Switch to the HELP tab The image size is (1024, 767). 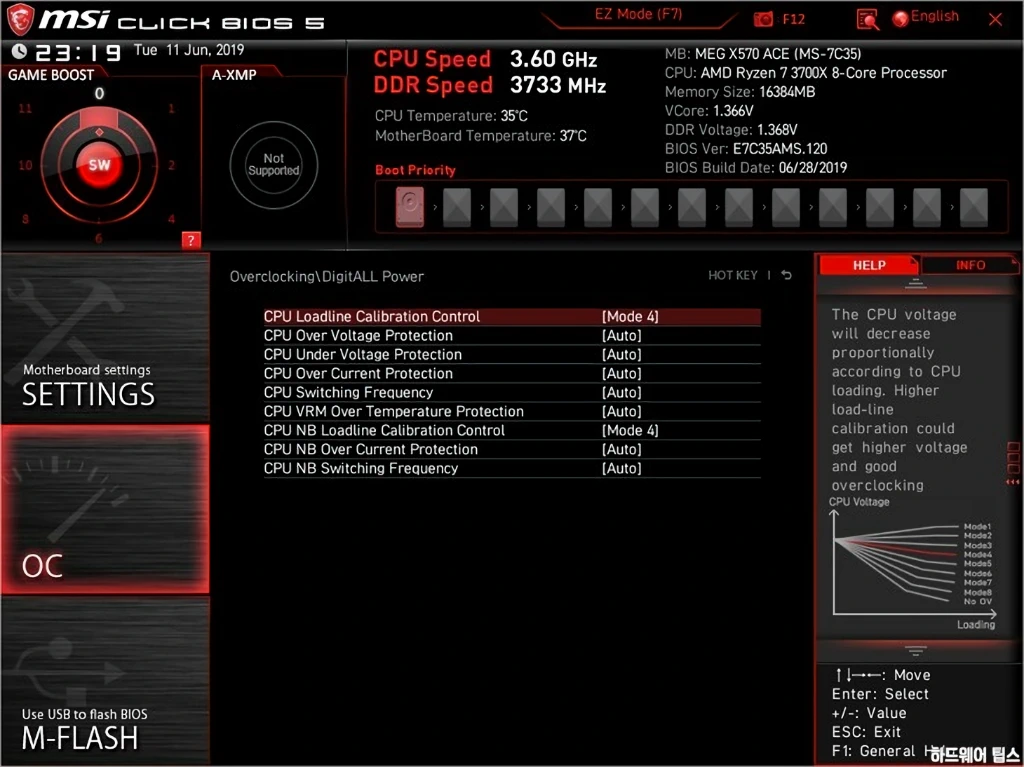tap(869, 265)
